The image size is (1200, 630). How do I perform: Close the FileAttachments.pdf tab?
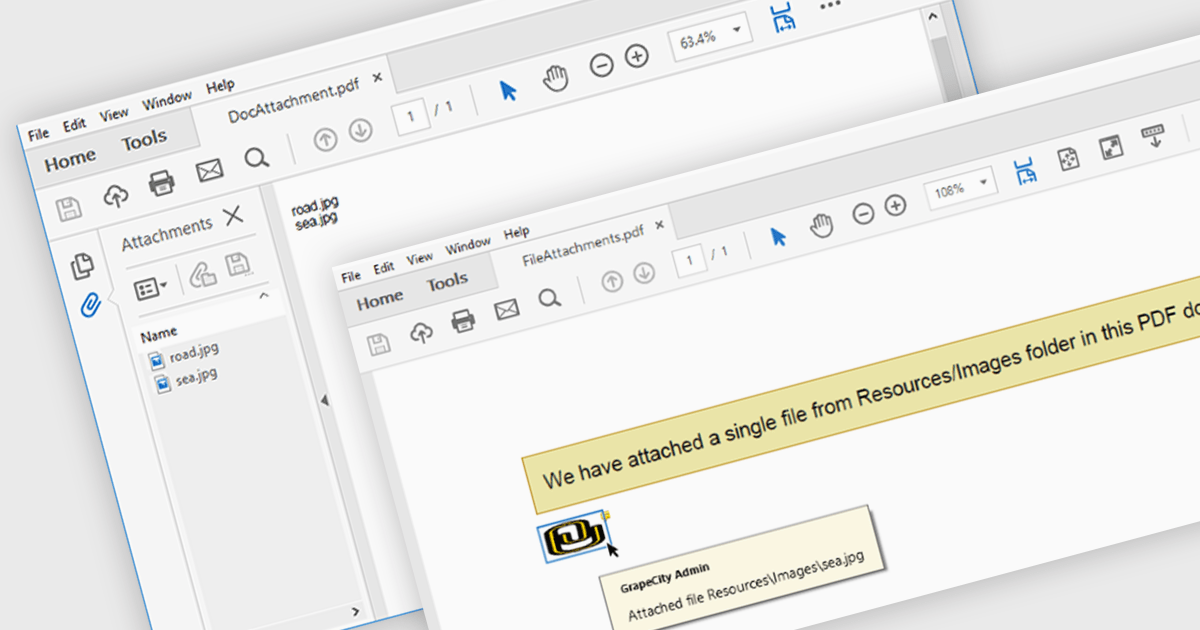(x=659, y=225)
